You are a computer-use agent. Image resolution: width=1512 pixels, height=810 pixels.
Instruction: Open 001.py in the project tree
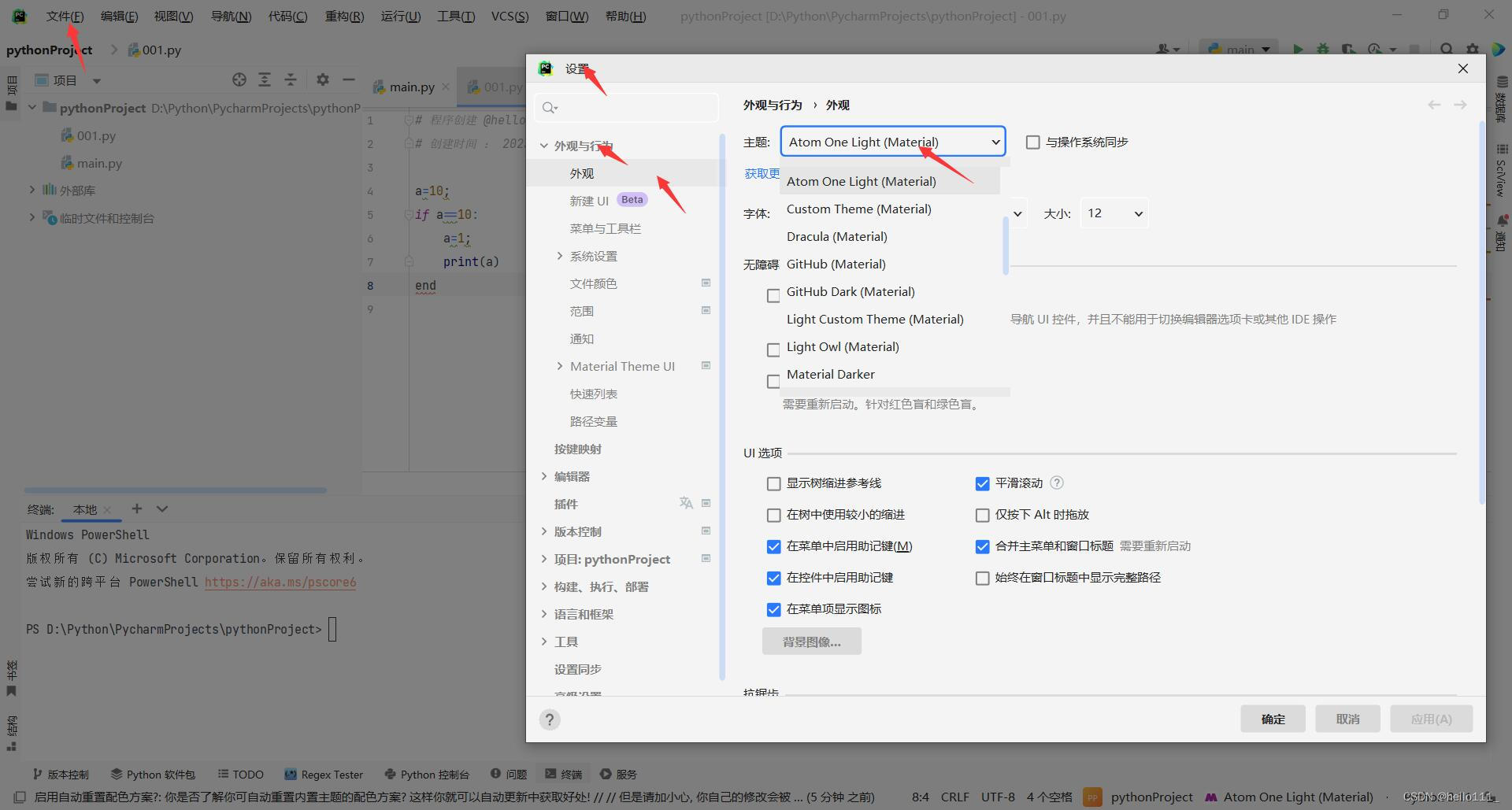coord(96,135)
